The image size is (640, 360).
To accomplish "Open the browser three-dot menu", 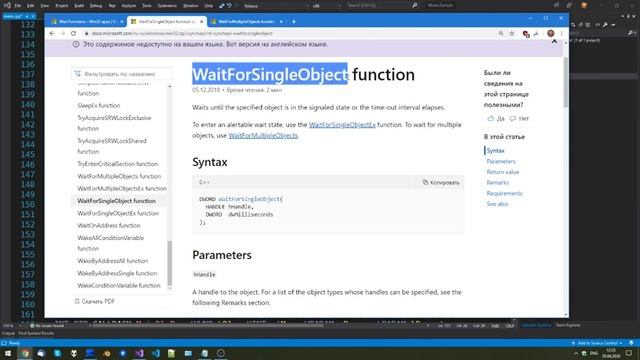I will [562, 33].
